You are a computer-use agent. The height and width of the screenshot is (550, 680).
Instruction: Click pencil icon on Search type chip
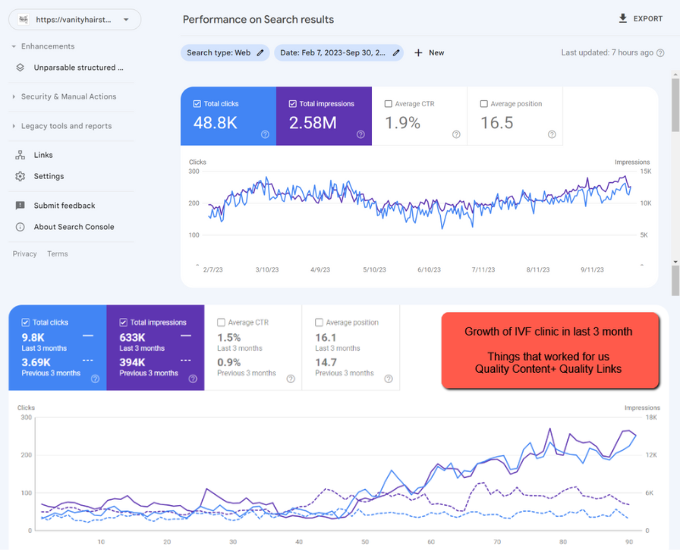[260, 53]
